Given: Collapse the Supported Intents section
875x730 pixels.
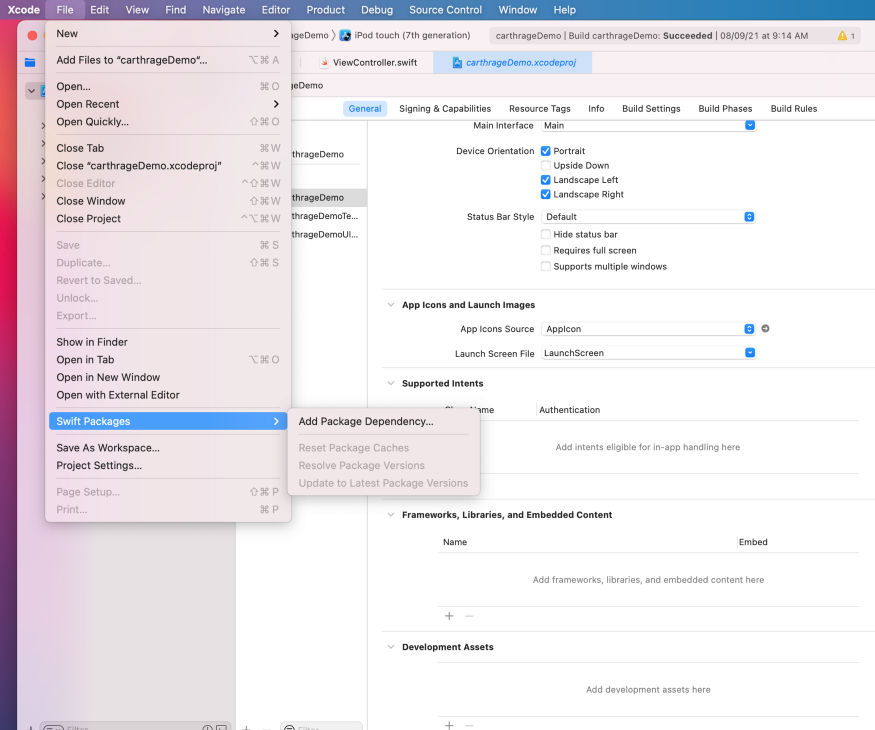Looking at the screenshot, I should [x=391, y=383].
